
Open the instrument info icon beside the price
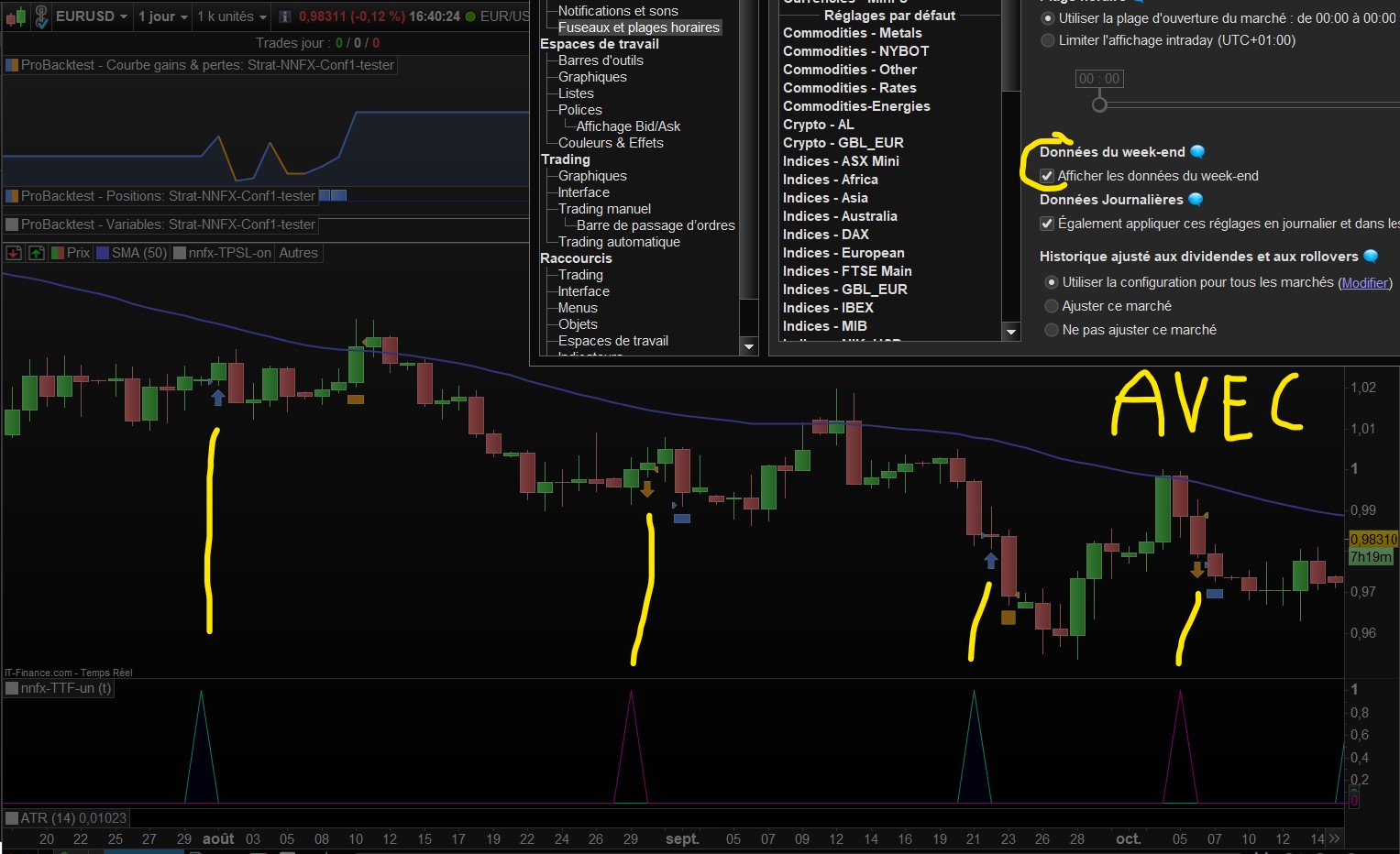pyautogui.click(x=284, y=16)
